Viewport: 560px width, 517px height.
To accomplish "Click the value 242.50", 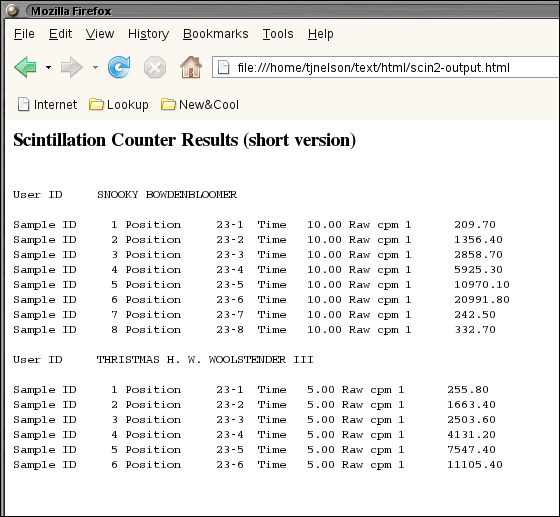I will point(475,315).
